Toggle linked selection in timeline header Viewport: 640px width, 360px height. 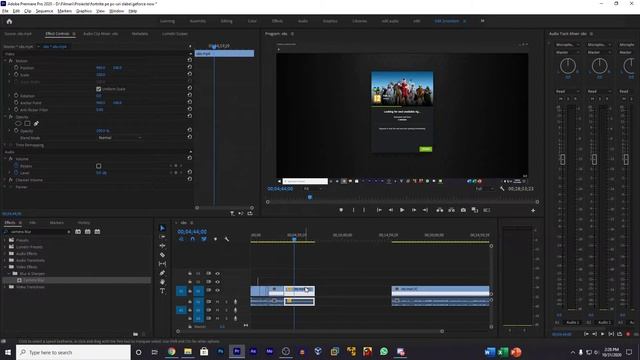(x=204, y=239)
